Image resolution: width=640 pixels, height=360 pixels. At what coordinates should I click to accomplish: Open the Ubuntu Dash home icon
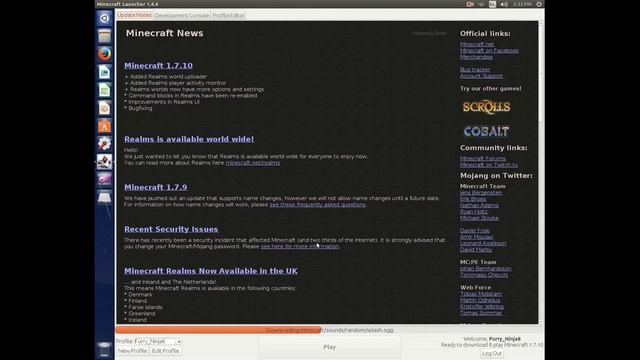104,18
